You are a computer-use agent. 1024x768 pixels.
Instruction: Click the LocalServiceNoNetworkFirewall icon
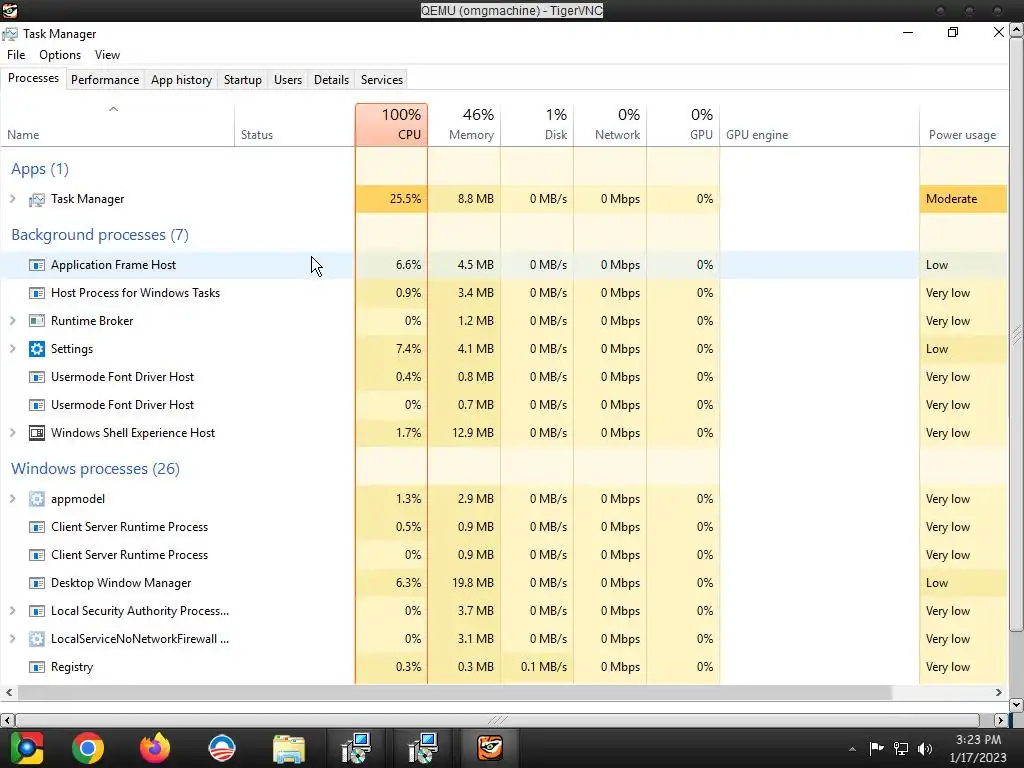[x=37, y=639]
